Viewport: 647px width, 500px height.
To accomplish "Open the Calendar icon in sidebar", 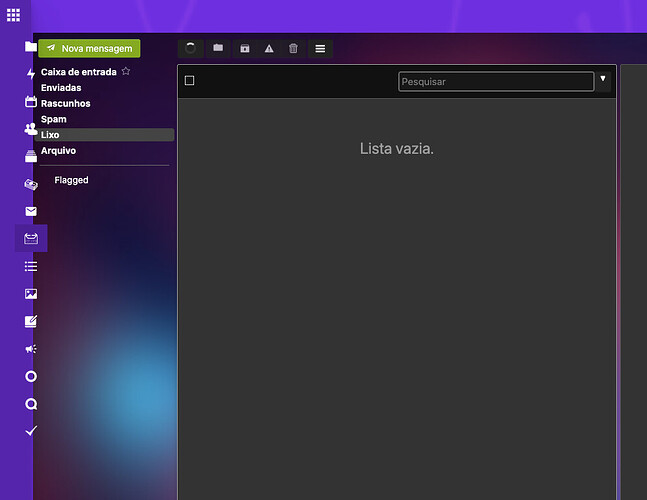I will click(31, 101).
